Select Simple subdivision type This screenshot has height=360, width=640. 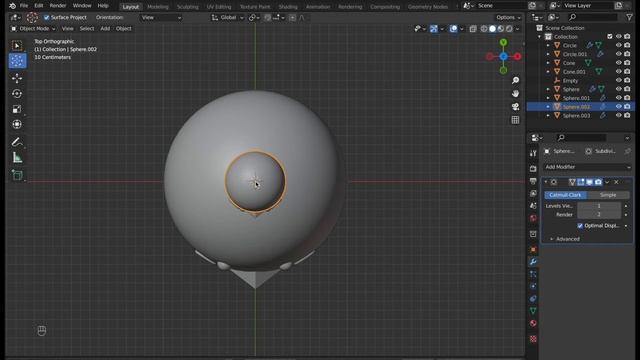(608, 195)
